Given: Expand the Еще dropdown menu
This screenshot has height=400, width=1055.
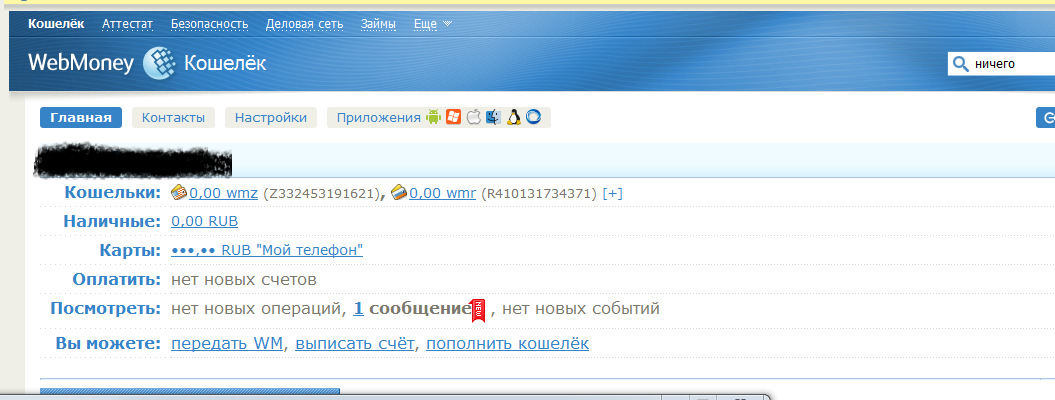Looking at the screenshot, I should pos(433,24).
